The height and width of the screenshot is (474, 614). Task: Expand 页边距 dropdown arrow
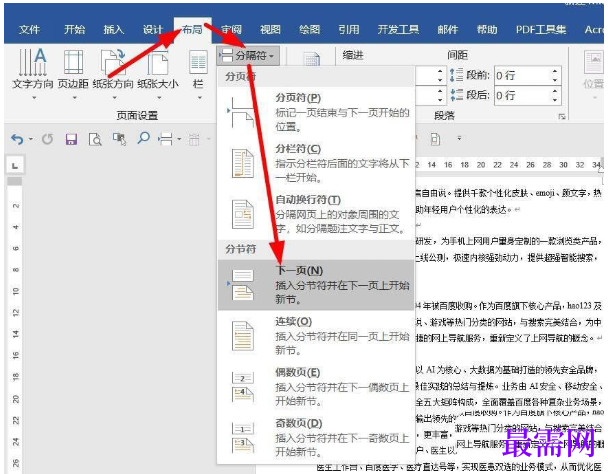coord(74,98)
